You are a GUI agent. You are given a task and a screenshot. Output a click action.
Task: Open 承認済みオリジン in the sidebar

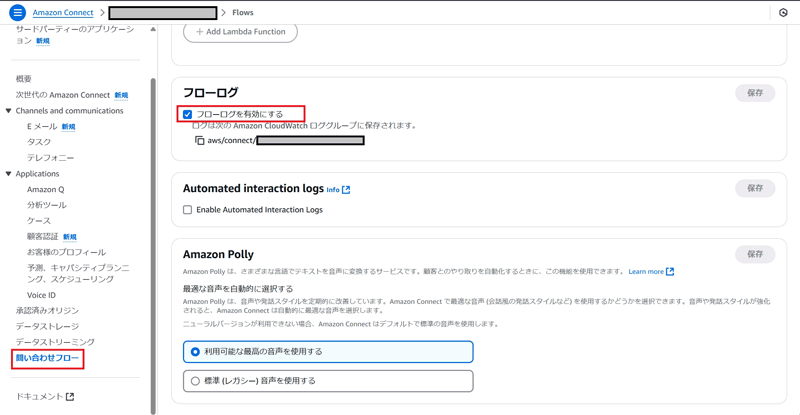click(47, 310)
